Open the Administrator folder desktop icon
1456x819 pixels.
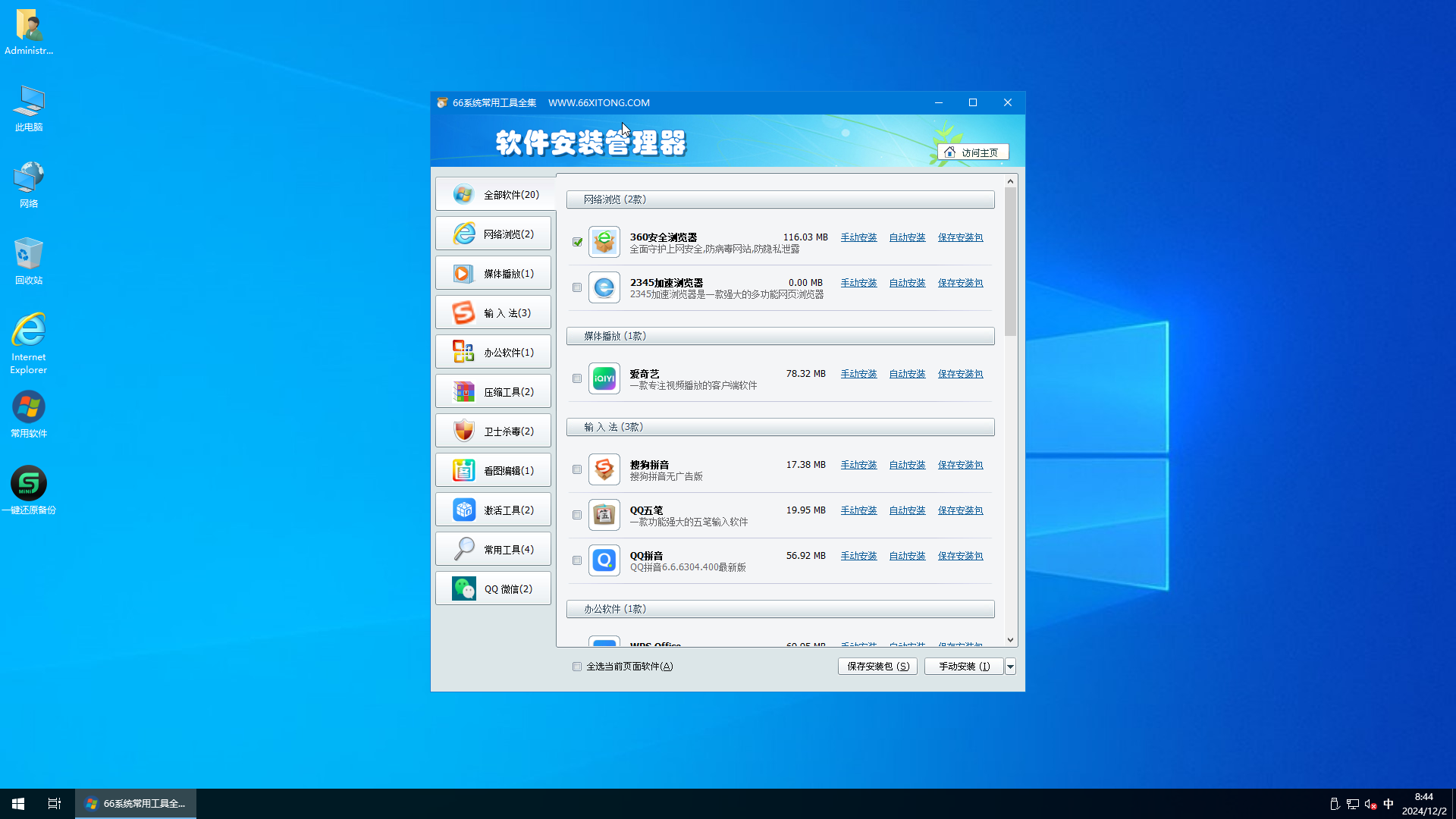click(29, 32)
